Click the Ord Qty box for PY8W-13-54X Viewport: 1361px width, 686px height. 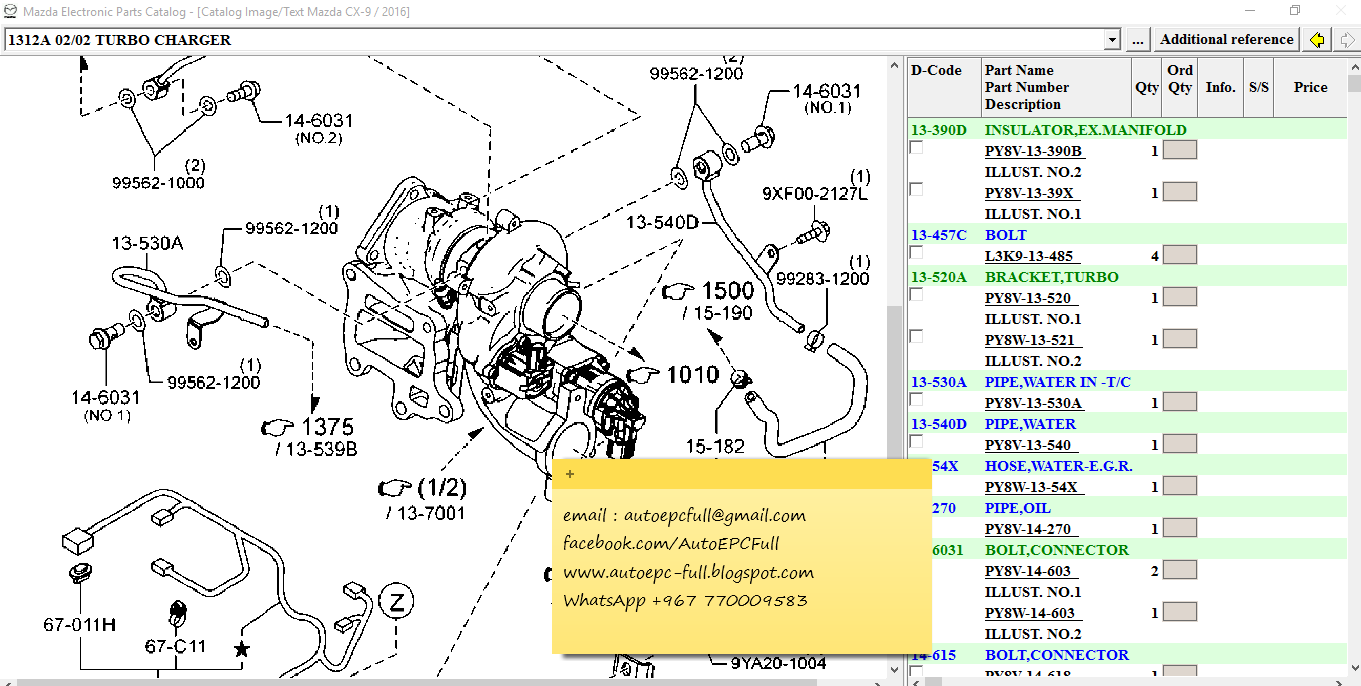(1180, 486)
